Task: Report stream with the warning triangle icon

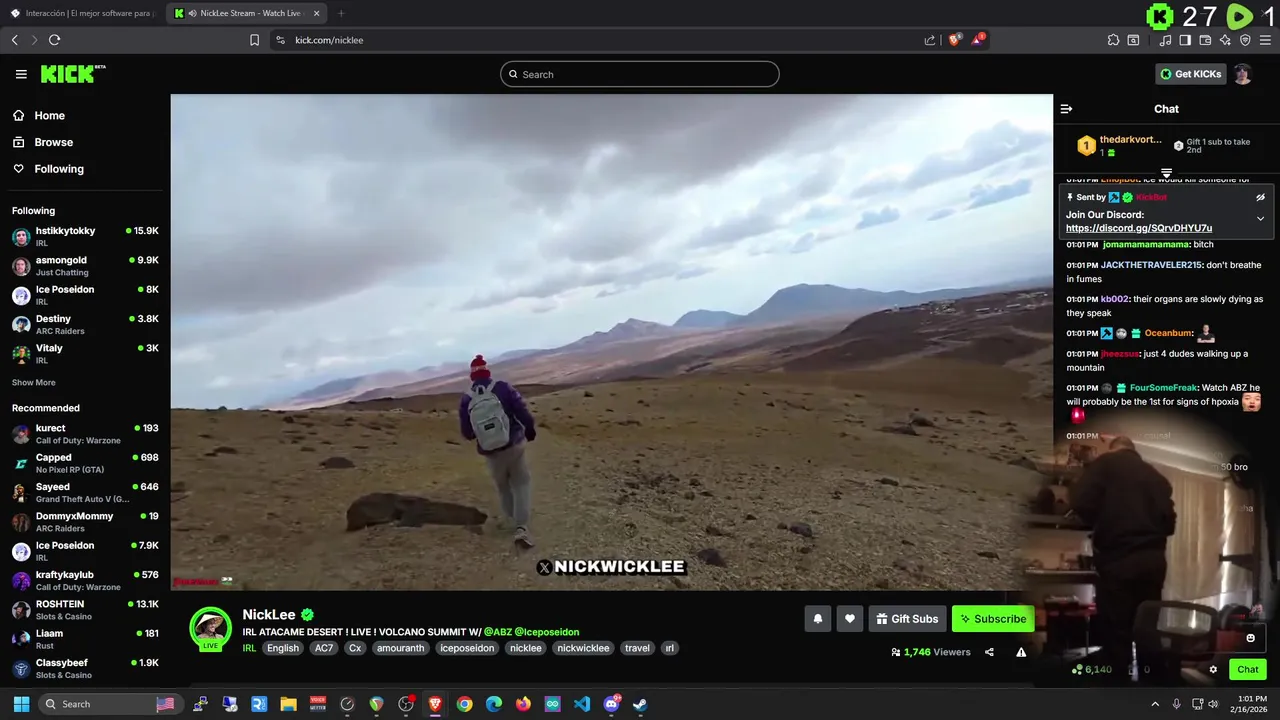Action: point(1021,652)
